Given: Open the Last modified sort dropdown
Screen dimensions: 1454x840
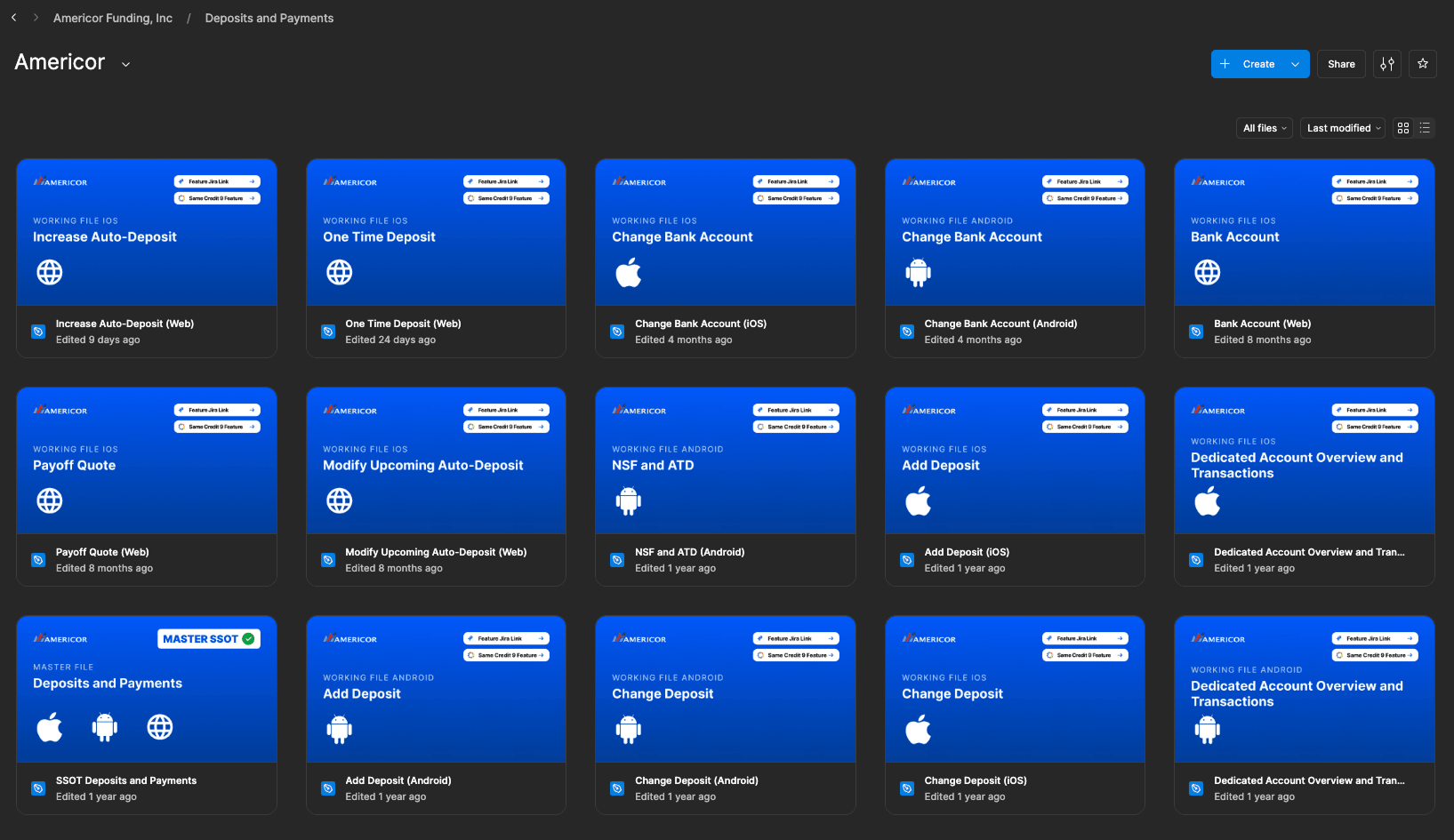Looking at the screenshot, I should (1343, 128).
